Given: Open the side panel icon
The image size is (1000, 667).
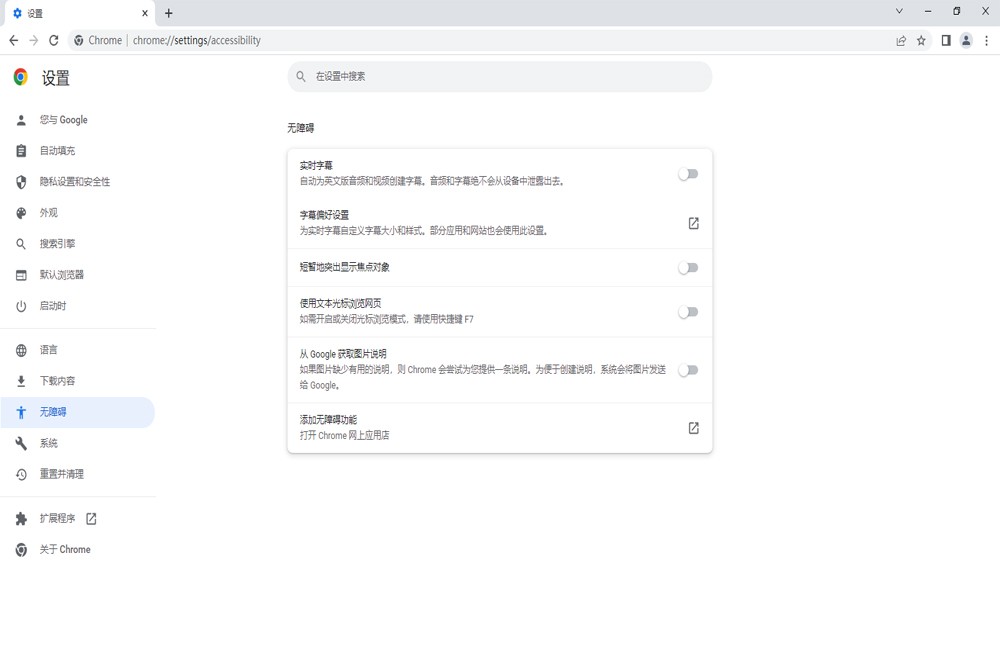Looking at the screenshot, I should 944,40.
